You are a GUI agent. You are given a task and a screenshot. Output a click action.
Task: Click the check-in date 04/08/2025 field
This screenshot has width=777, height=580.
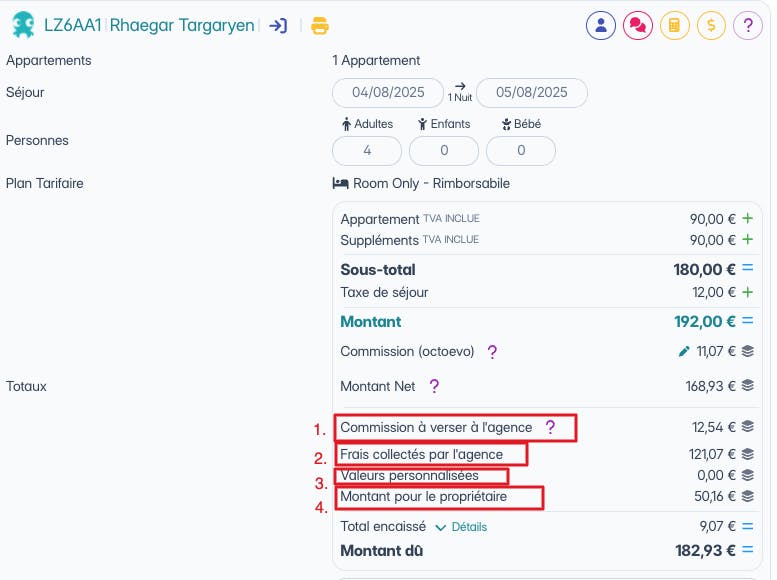click(x=388, y=92)
